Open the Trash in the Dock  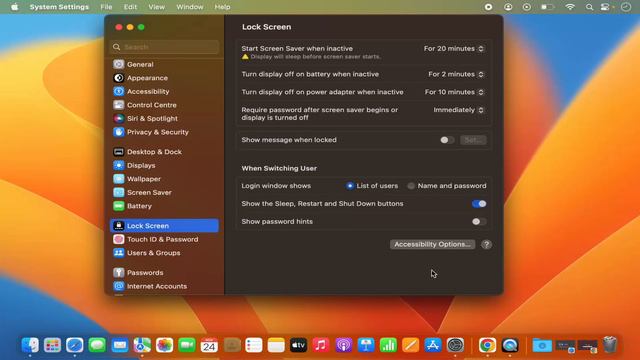click(610, 345)
